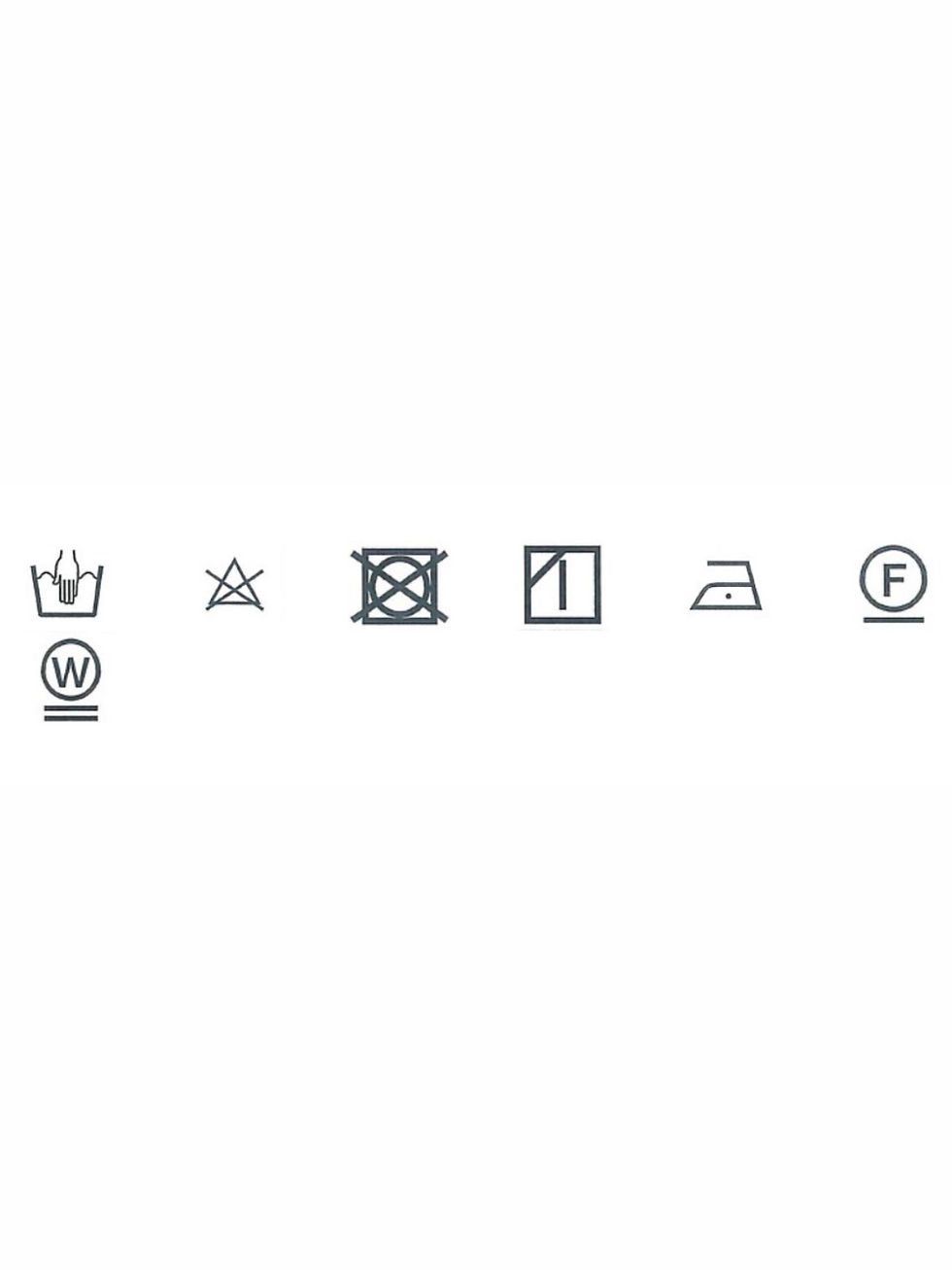Screen dimensions: 952x1270
Task: Click the hand drawn inside the wash tub
Action: pos(66,576)
